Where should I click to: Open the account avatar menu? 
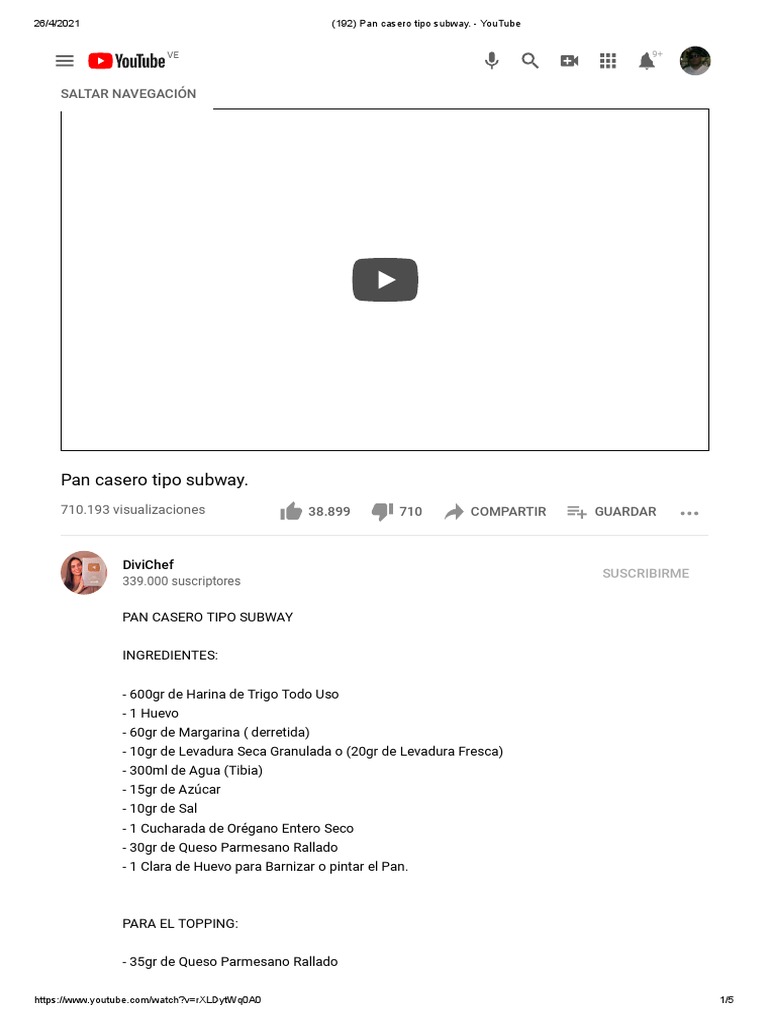click(695, 61)
